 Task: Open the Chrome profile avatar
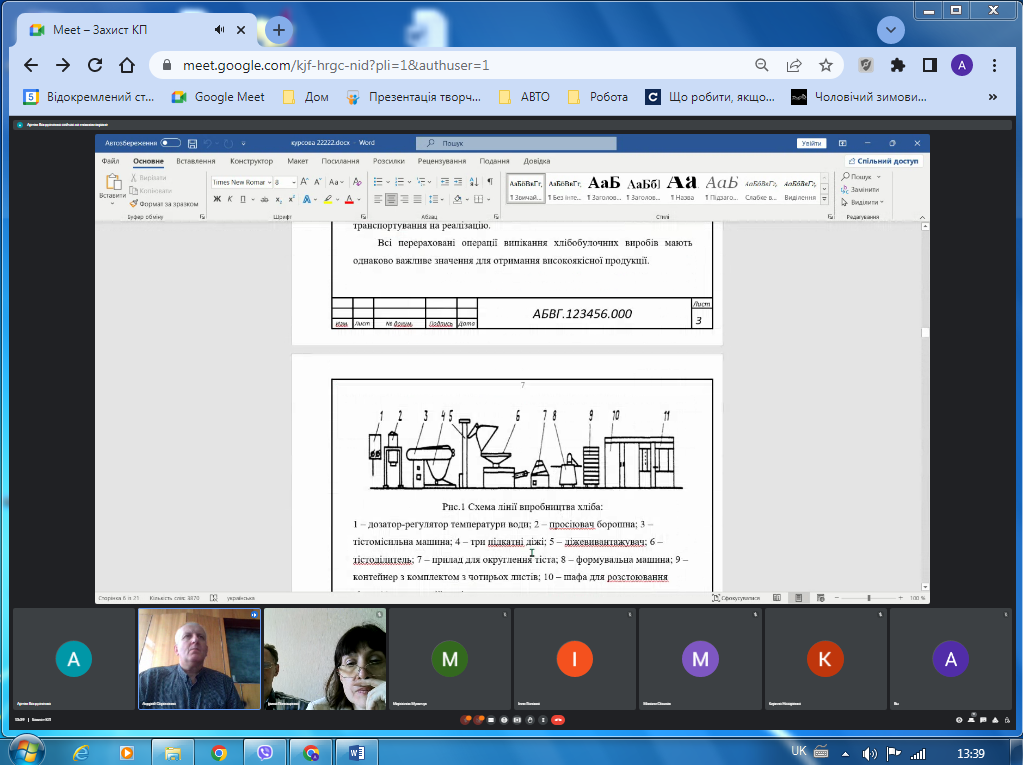coord(962,65)
